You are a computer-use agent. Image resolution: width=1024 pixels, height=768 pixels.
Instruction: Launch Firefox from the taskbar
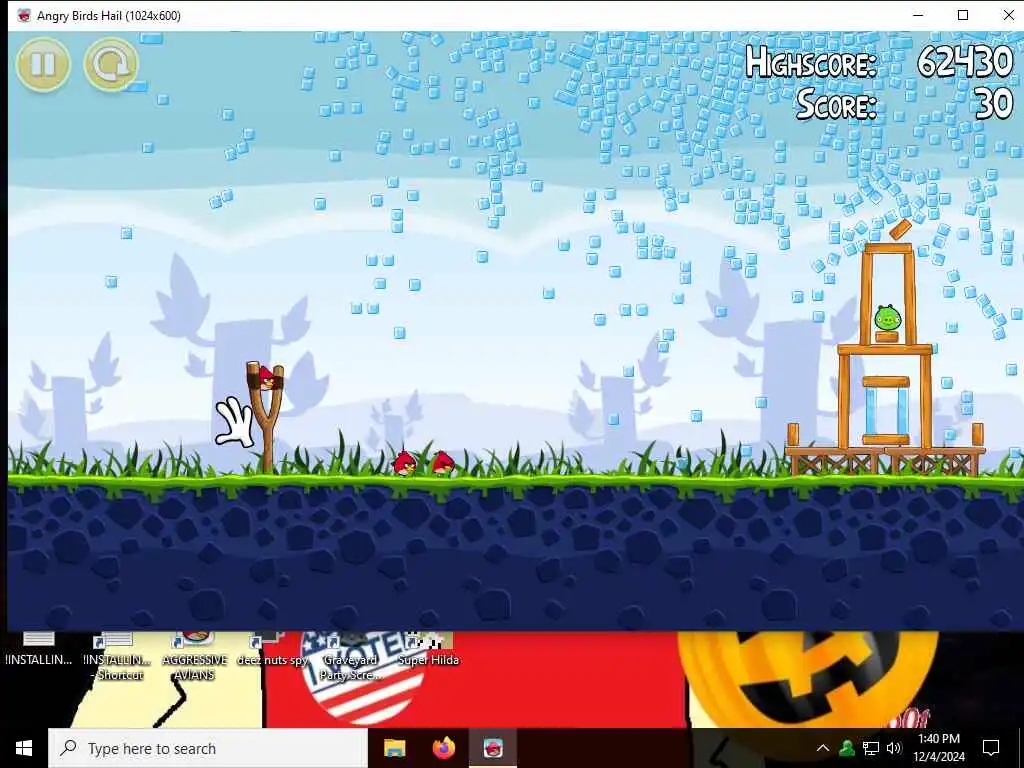(444, 748)
